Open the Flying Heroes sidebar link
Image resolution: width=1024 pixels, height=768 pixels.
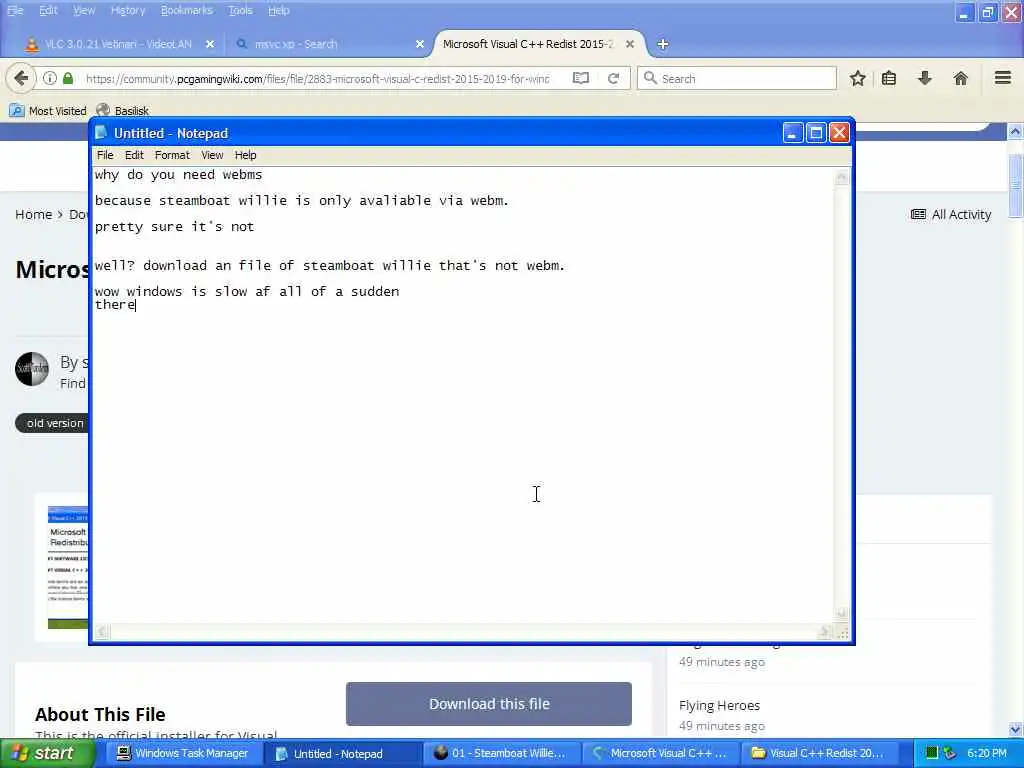pyautogui.click(x=719, y=705)
